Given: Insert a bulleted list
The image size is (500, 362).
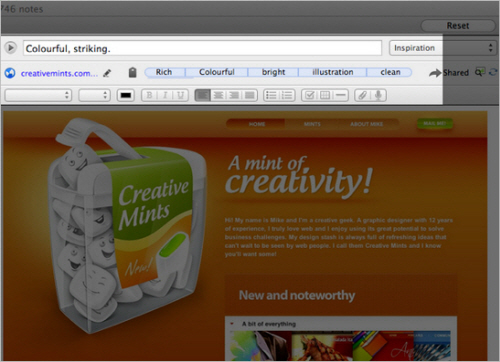Looking at the screenshot, I should point(271,96).
